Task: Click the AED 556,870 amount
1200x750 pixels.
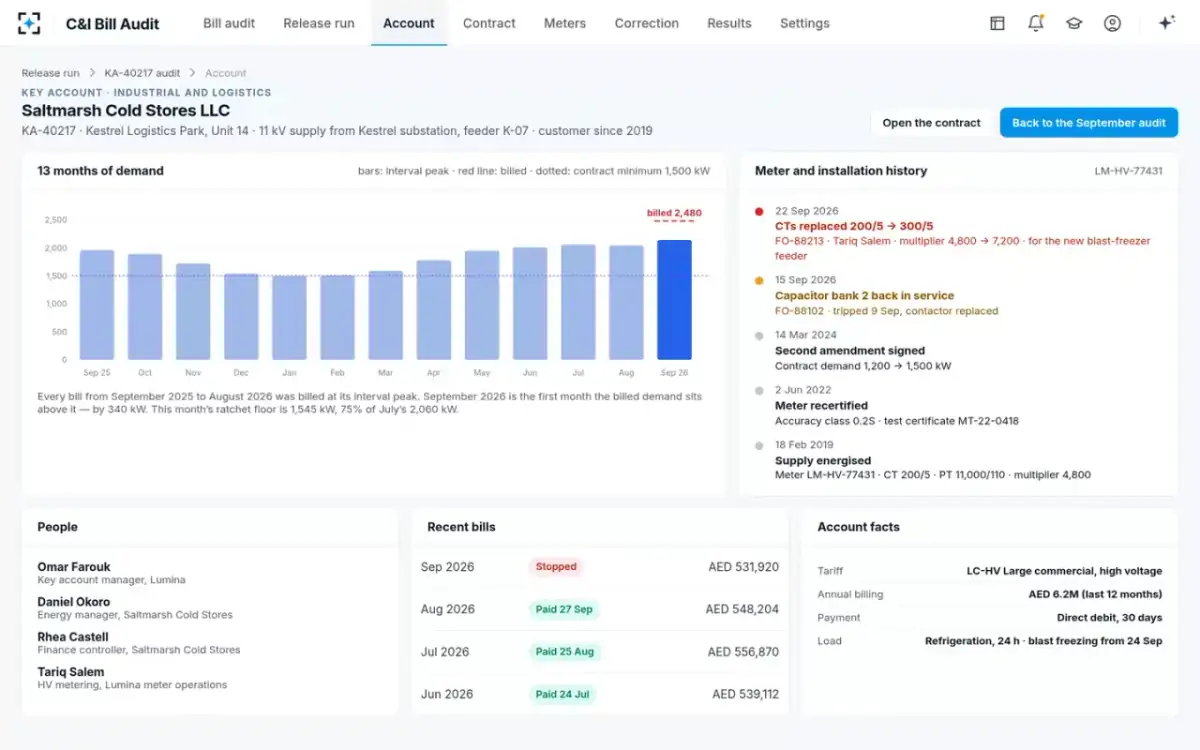Action: tap(743, 652)
